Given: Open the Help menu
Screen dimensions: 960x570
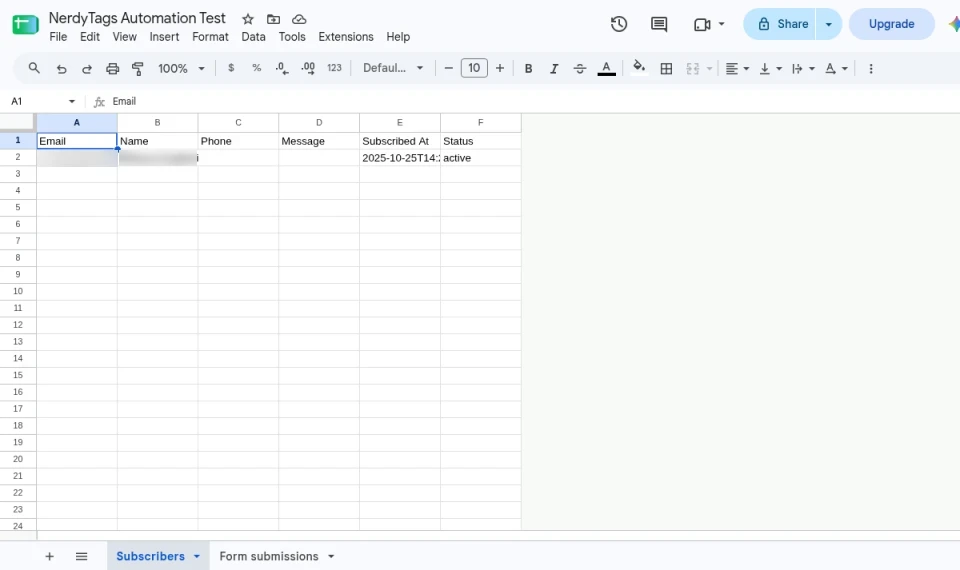Looking at the screenshot, I should [x=398, y=37].
